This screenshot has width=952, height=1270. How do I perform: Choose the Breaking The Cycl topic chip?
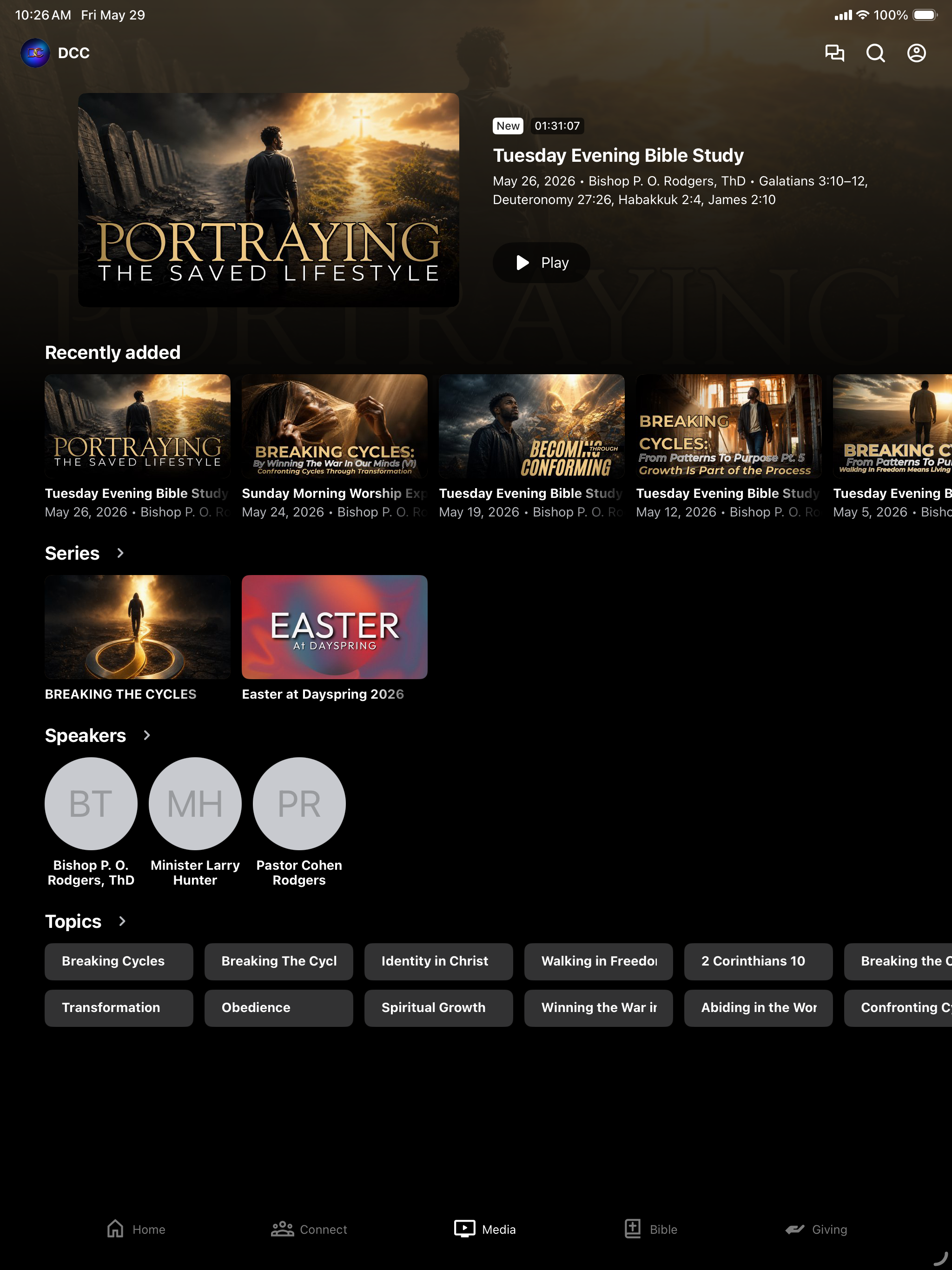coord(278,961)
